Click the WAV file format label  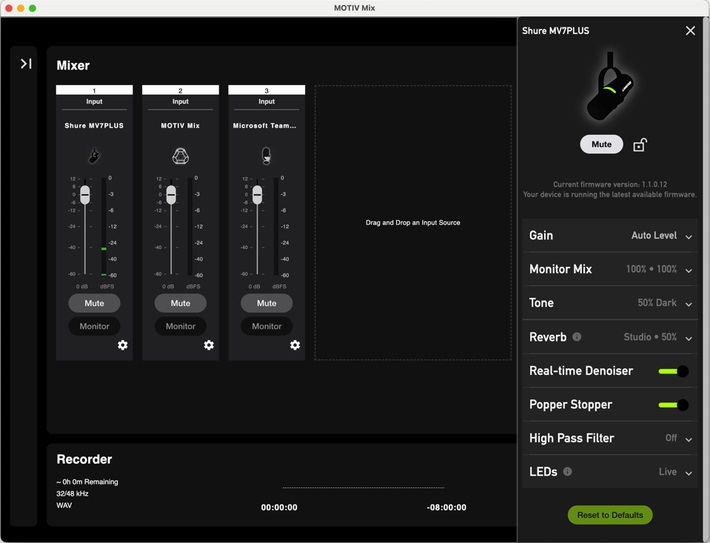pyautogui.click(x=64, y=505)
